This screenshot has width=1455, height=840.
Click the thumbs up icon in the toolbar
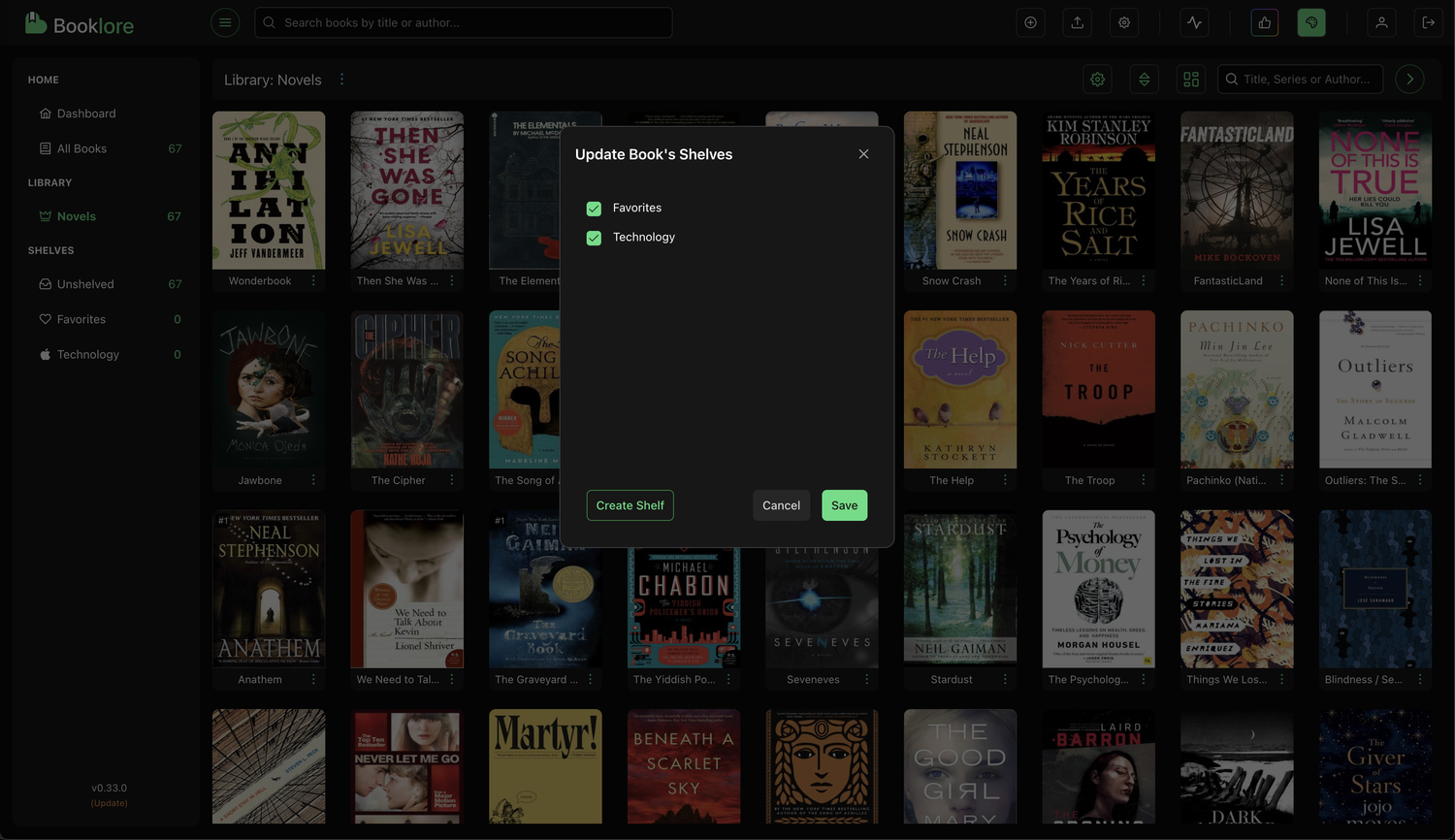1264,22
